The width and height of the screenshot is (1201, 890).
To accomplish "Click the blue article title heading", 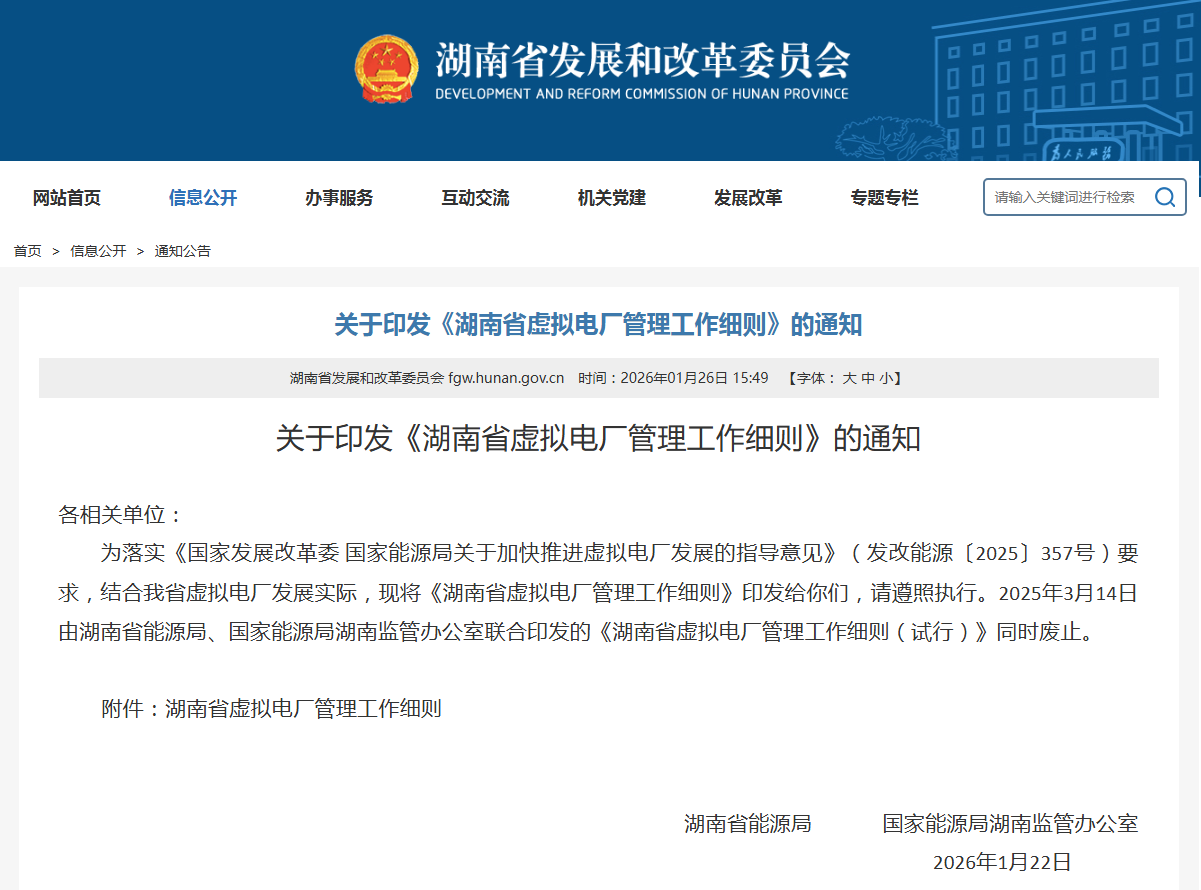I will point(598,324).
